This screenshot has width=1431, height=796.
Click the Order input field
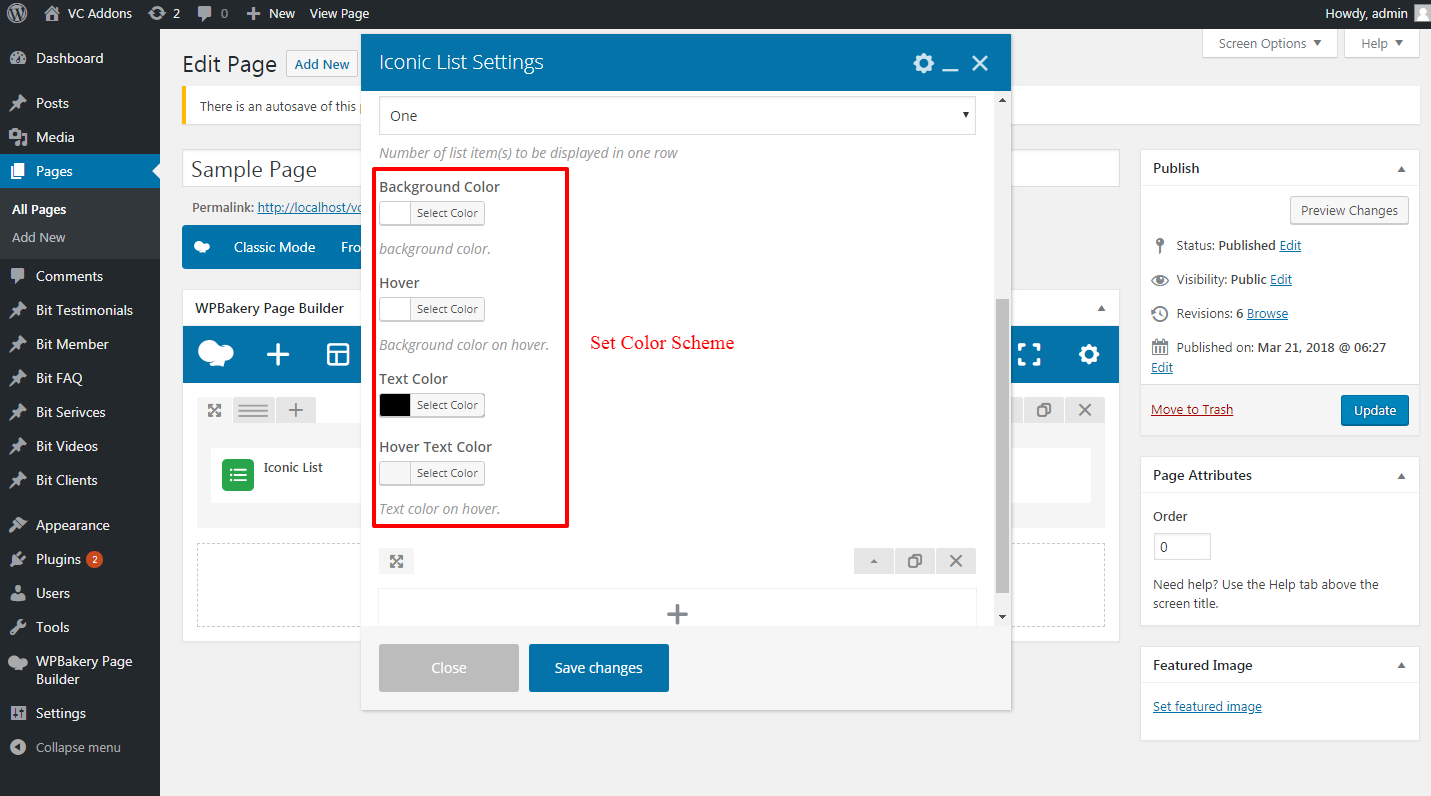click(1181, 547)
